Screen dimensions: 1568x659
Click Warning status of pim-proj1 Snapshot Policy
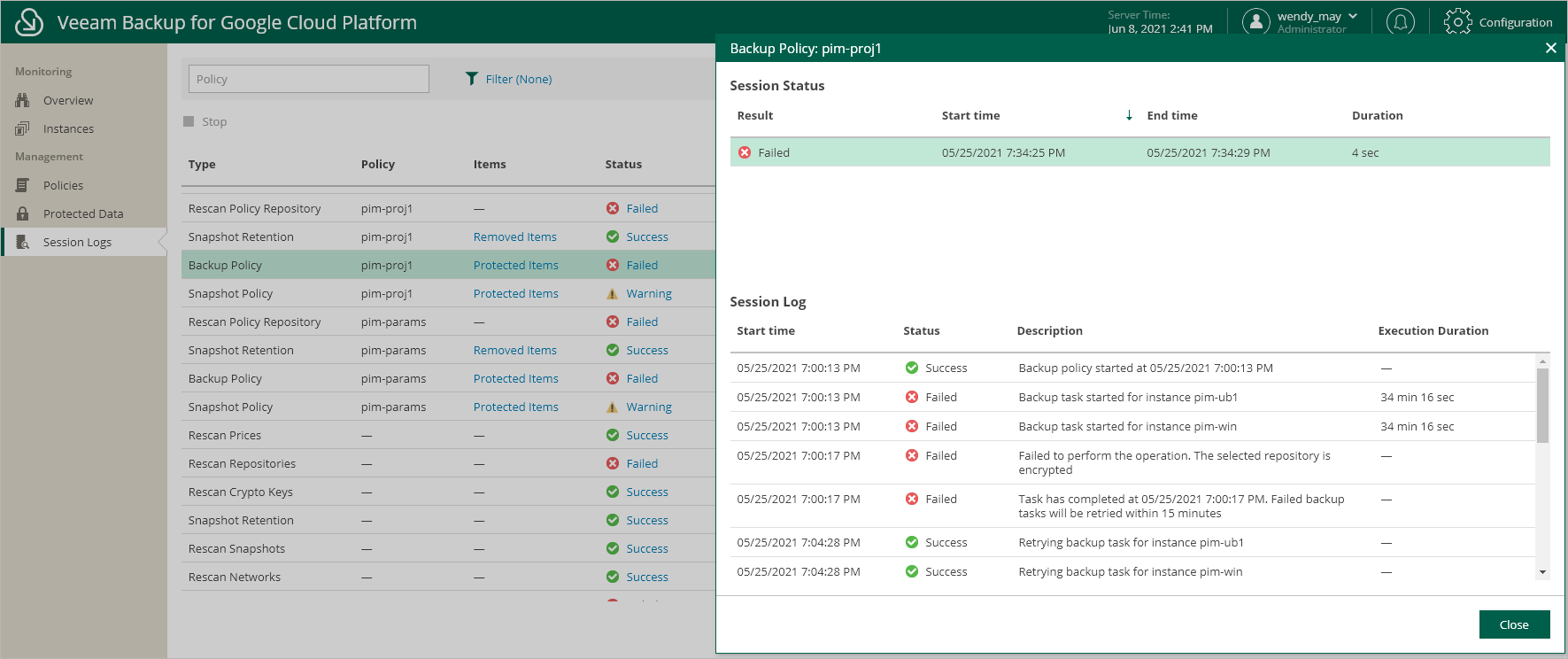point(649,293)
